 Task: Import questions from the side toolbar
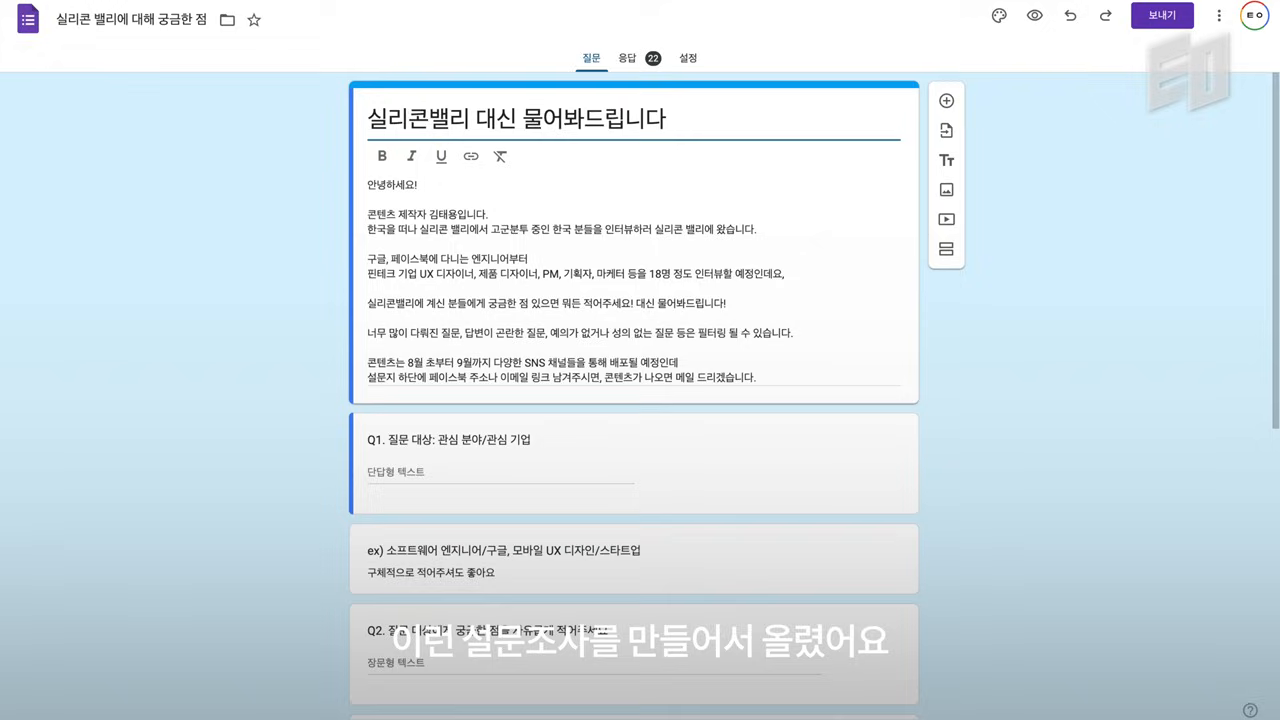pyautogui.click(x=946, y=130)
